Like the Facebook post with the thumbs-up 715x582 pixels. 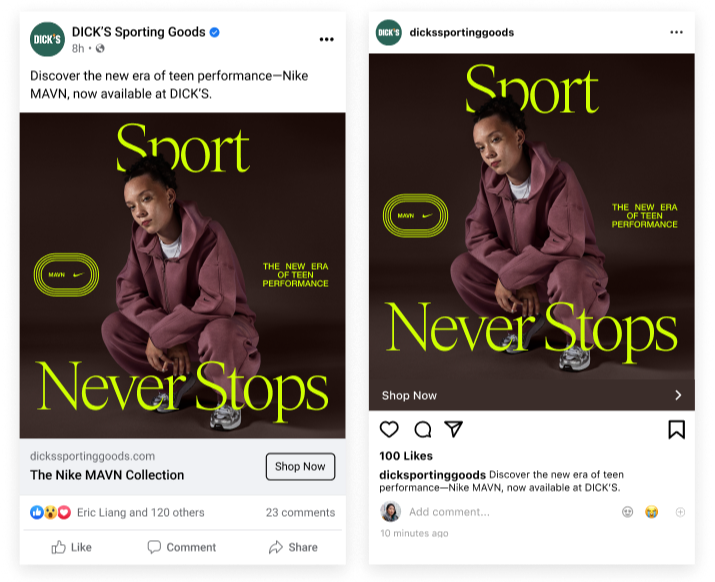[72, 547]
